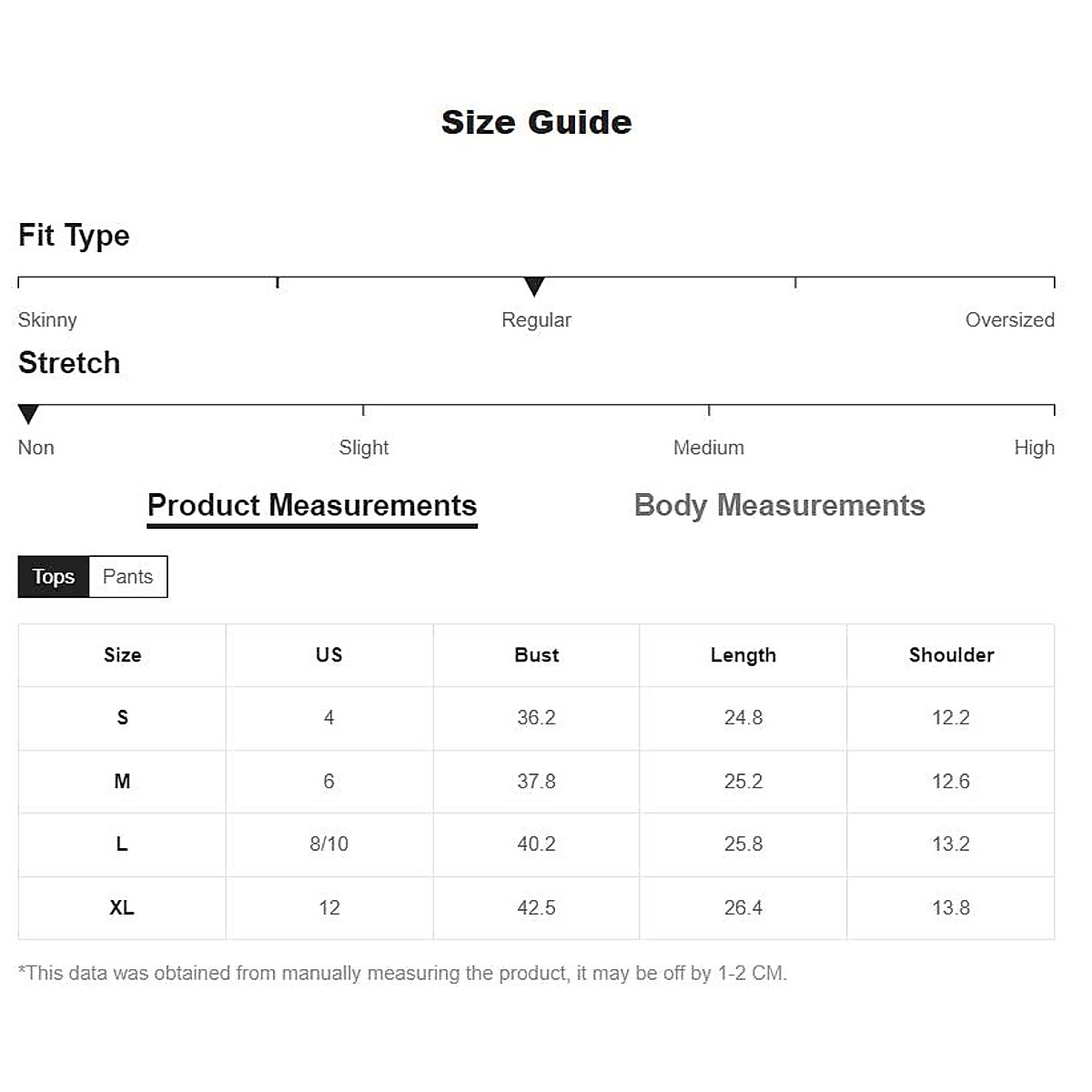Click the Shoulder column header
Viewport: 1092px width, 1092px height.
point(951,655)
